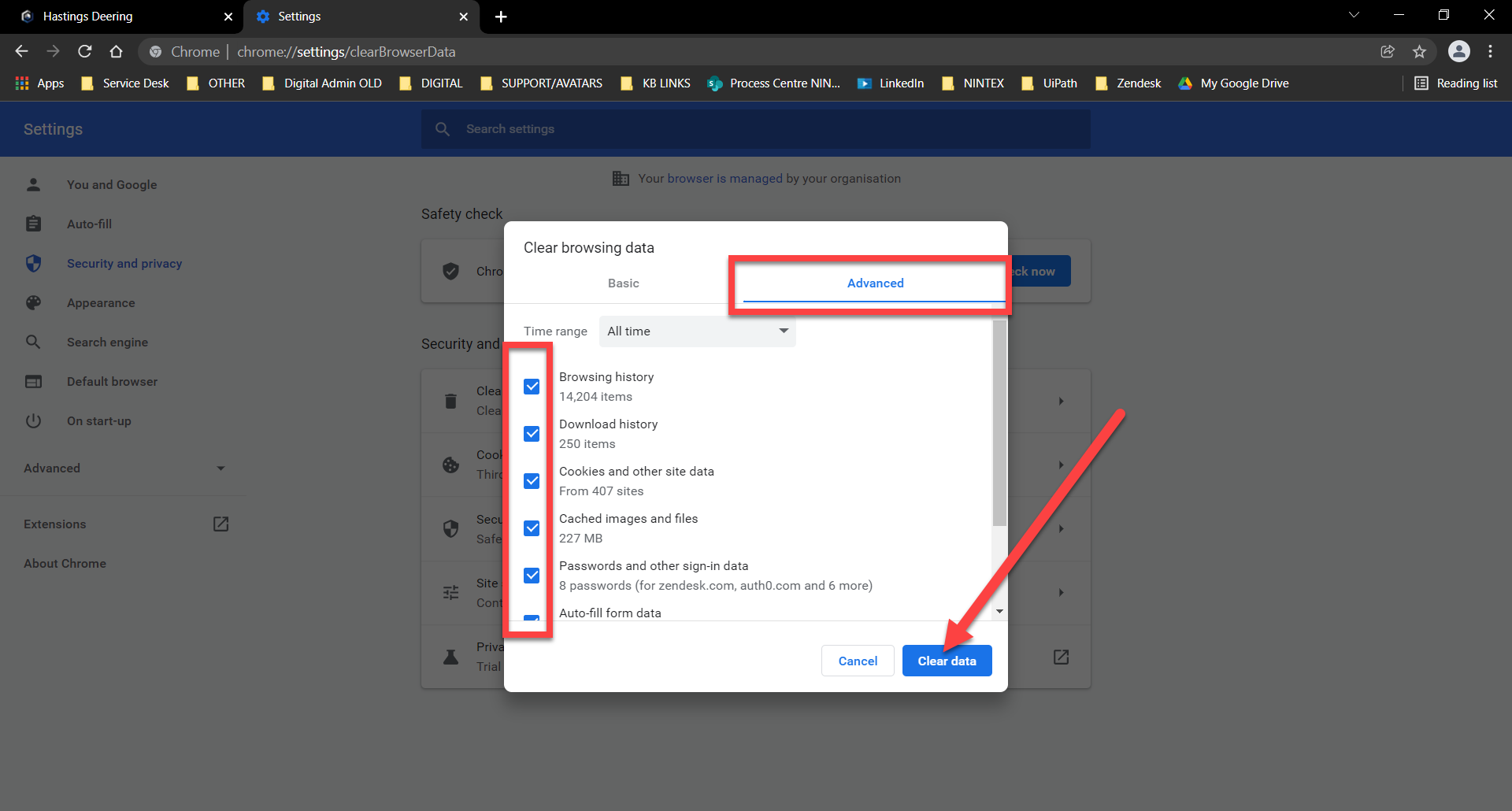Screen dimensions: 1512x811
Task: Expand Cookies row arrow
Action: tap(1061, 465)
